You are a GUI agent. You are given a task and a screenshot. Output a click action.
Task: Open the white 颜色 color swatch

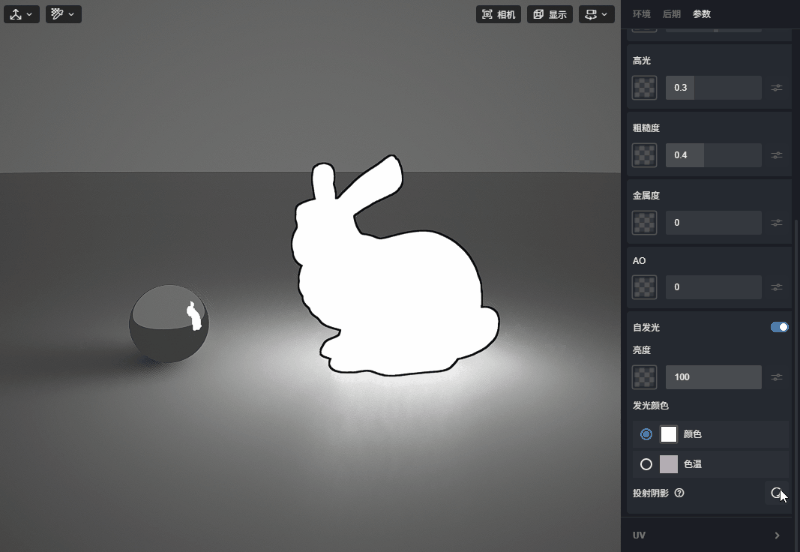[668, 434]
